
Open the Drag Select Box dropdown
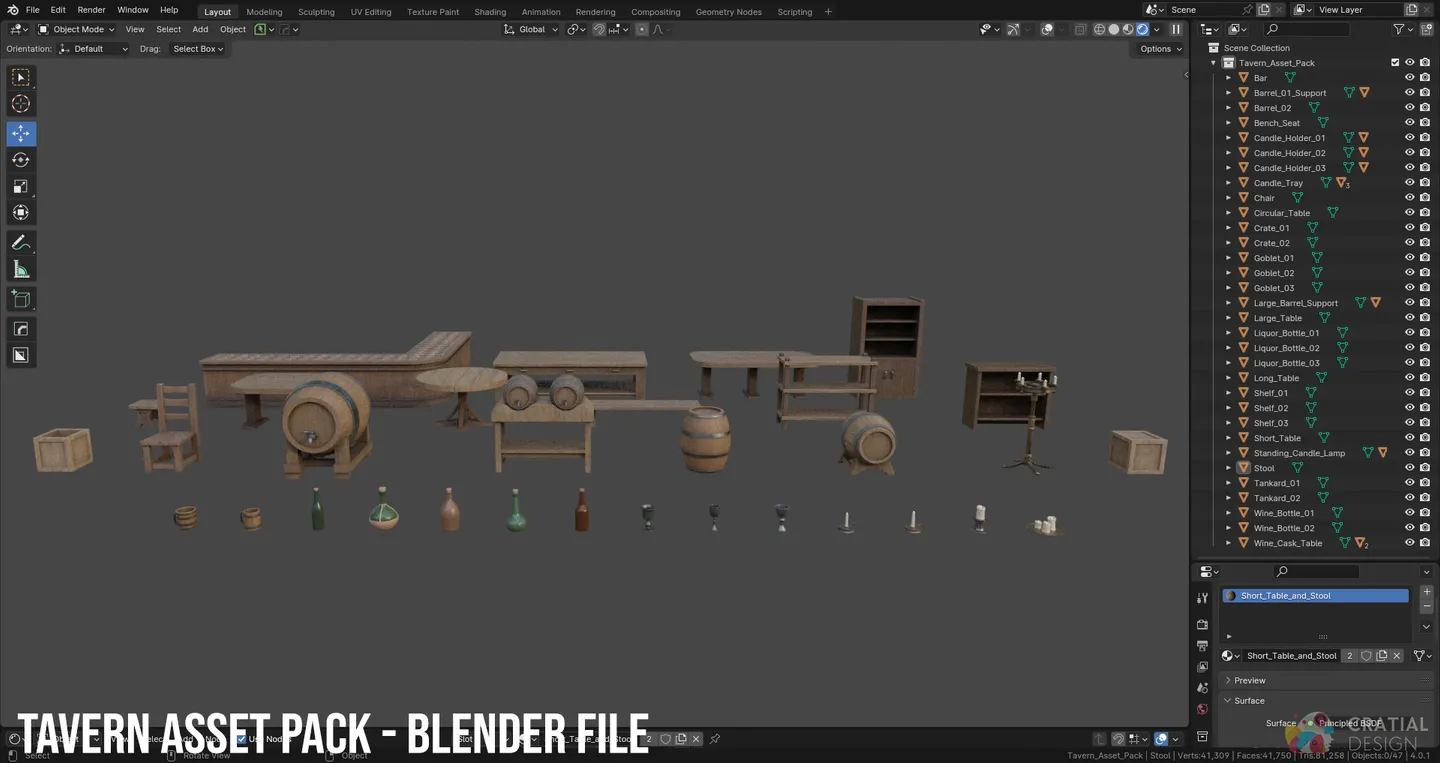[198, 48]
